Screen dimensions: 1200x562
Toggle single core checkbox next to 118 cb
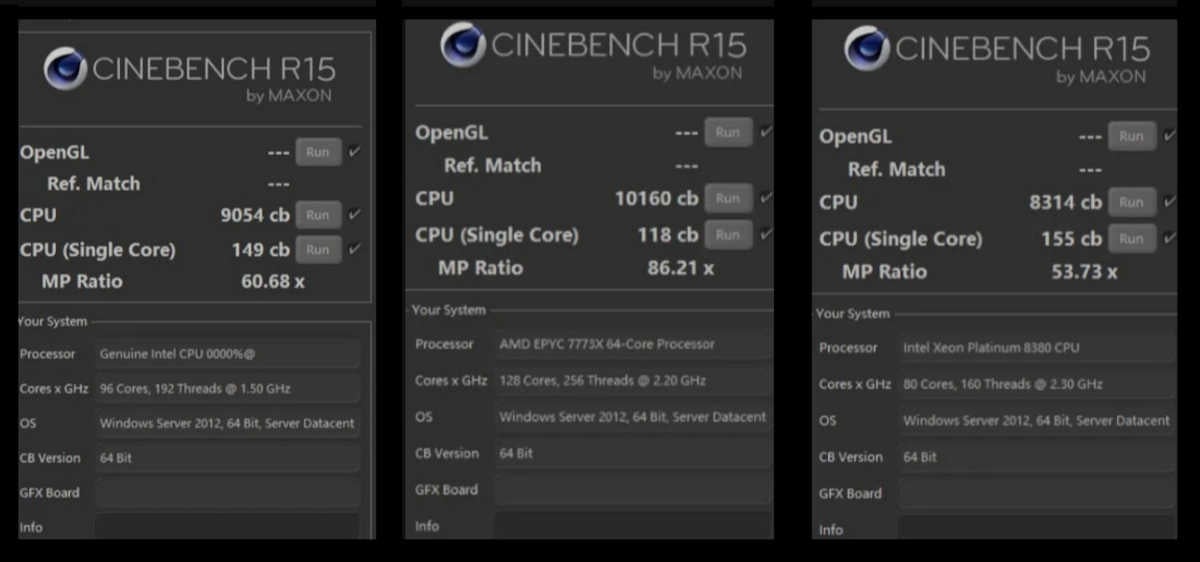tap(766, 234)
